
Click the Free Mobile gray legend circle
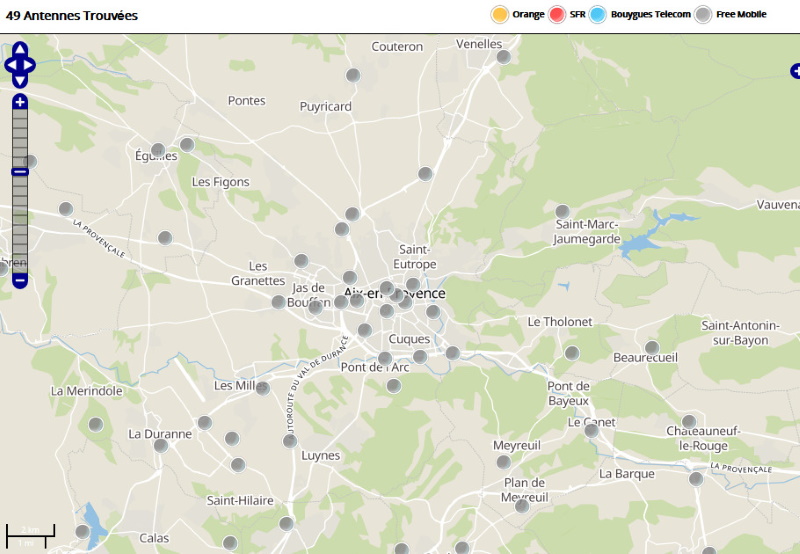704,14
